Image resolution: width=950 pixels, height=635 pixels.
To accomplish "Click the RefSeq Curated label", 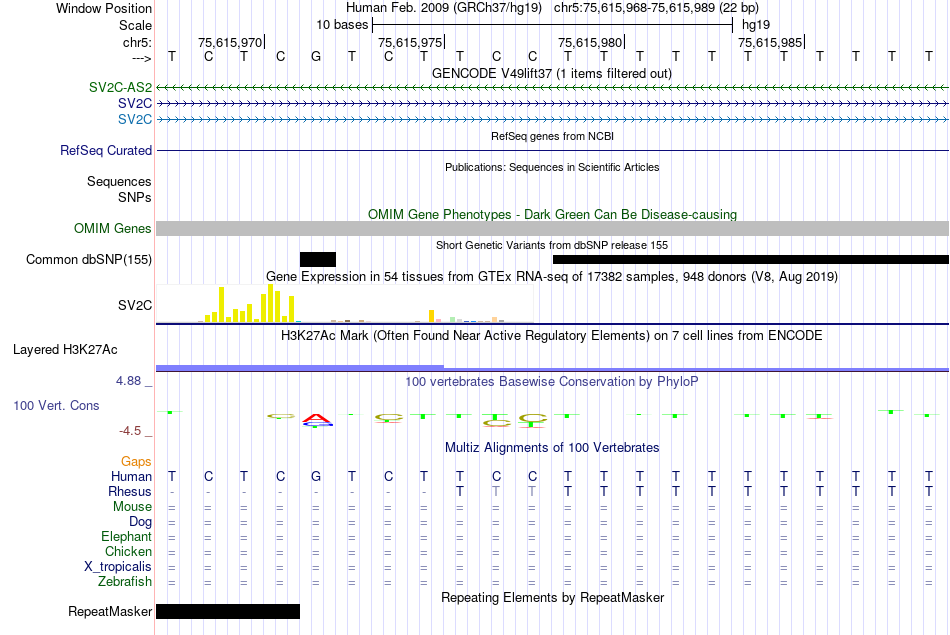I will [x=105, y=150].
